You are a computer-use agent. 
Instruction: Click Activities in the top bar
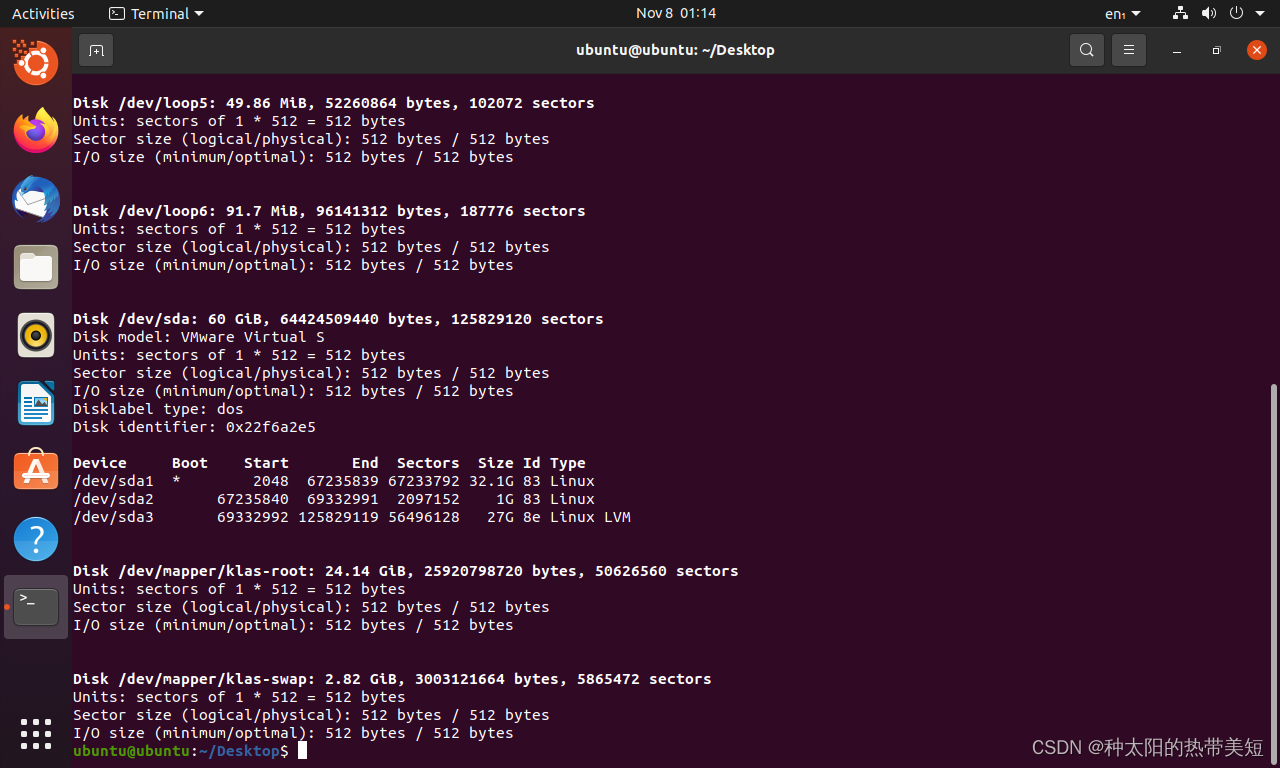(43, 13)
